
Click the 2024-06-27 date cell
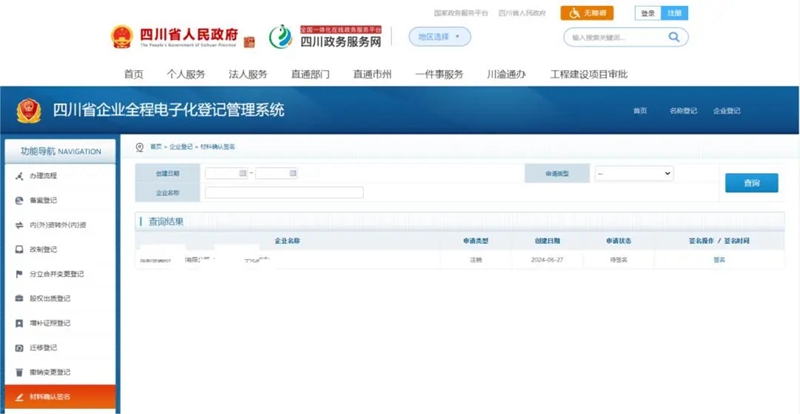pyautogui.click(x=547, y=260)
